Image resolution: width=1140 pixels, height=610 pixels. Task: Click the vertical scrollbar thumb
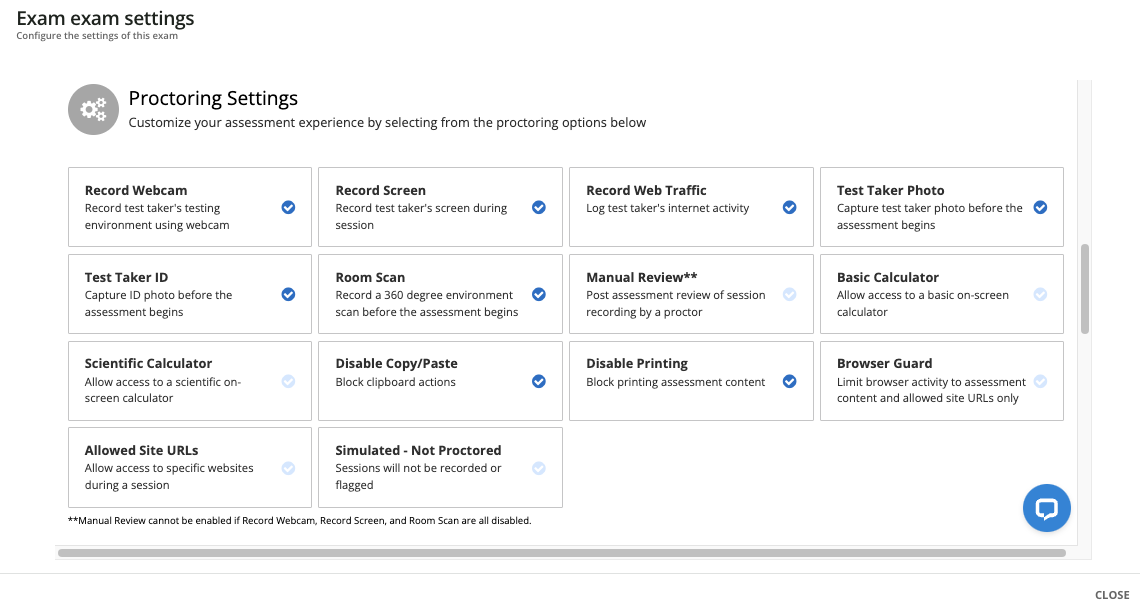[x=1085, y=289]
